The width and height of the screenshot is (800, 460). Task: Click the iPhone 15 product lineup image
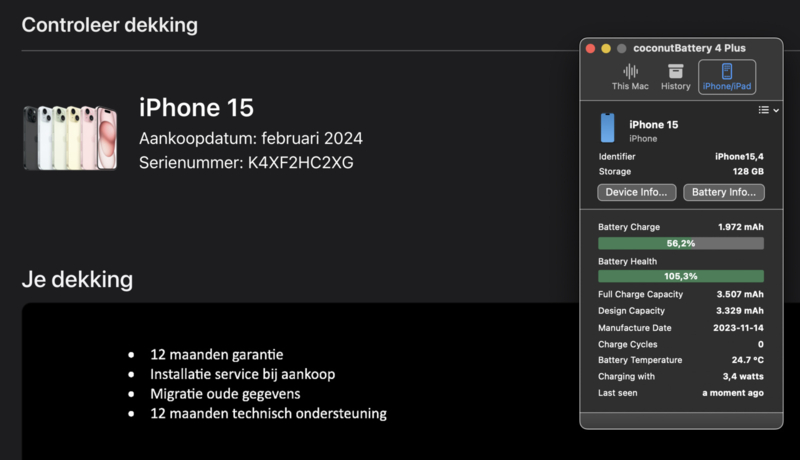pyautogui.click(x=70, y=137)
